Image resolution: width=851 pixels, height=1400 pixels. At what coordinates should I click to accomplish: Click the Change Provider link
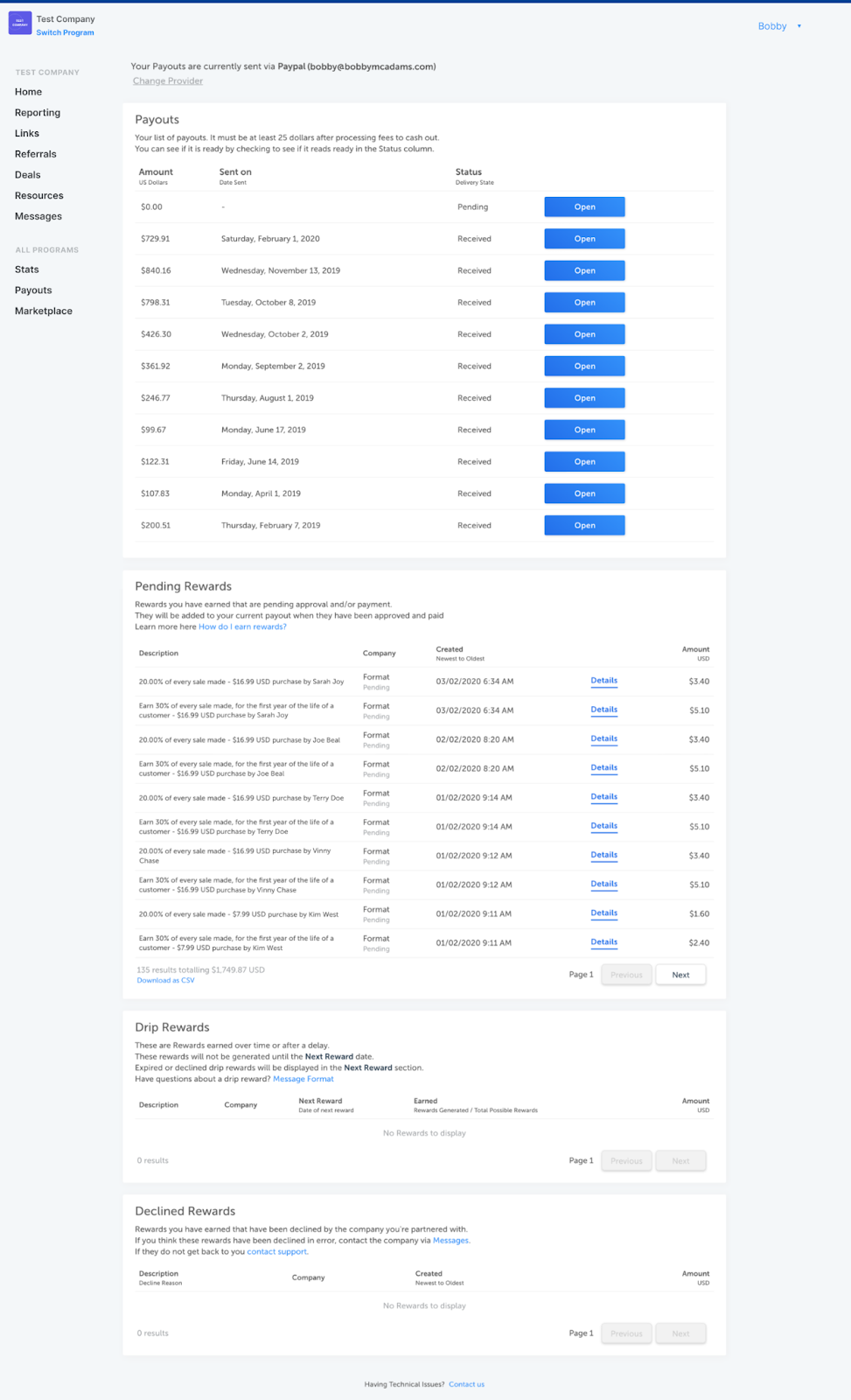pos(168,80)
